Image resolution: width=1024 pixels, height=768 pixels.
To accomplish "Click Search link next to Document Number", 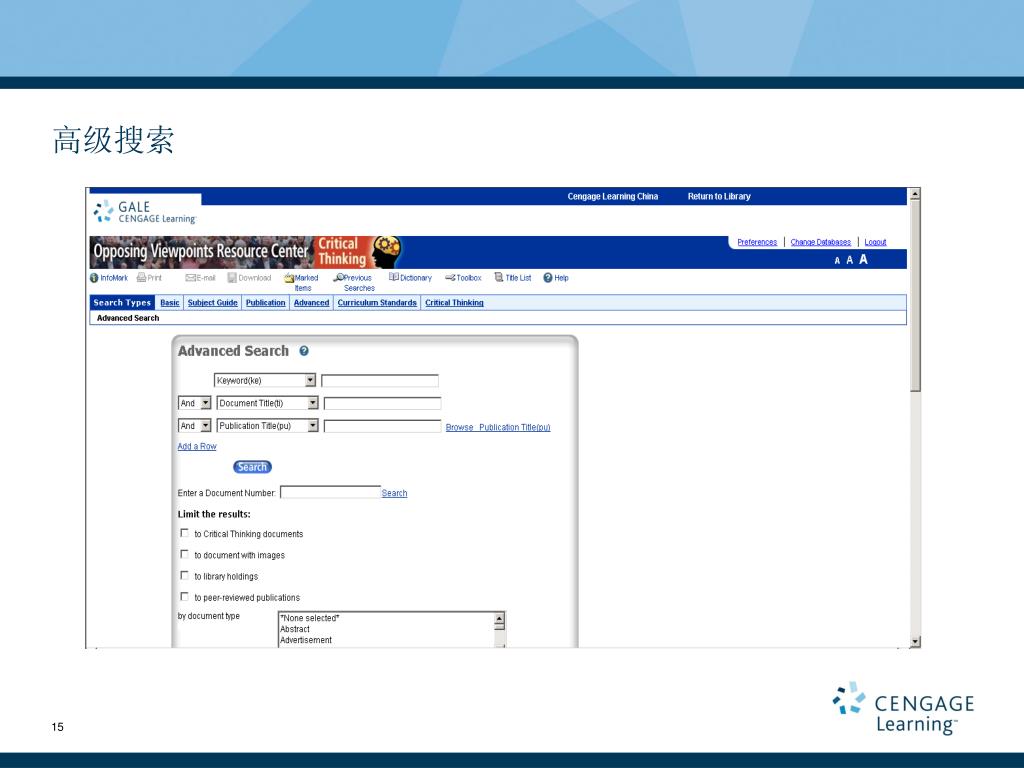I will tap(394, 493).
